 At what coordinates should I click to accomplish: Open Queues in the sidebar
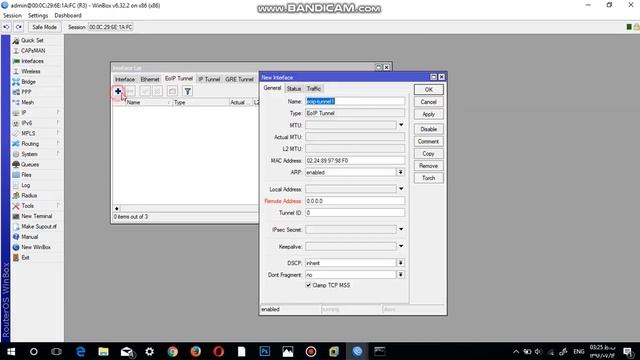coord(30,164)
